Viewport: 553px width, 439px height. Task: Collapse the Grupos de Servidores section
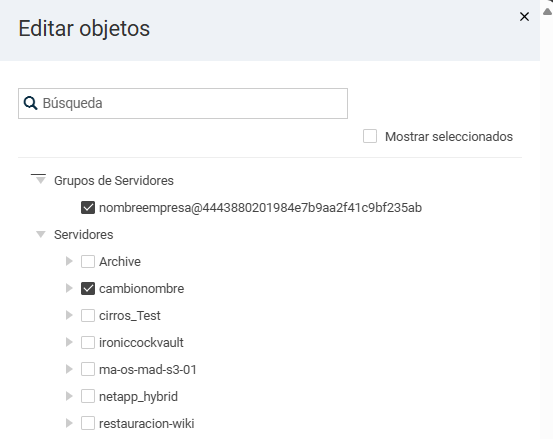(40, 180)
